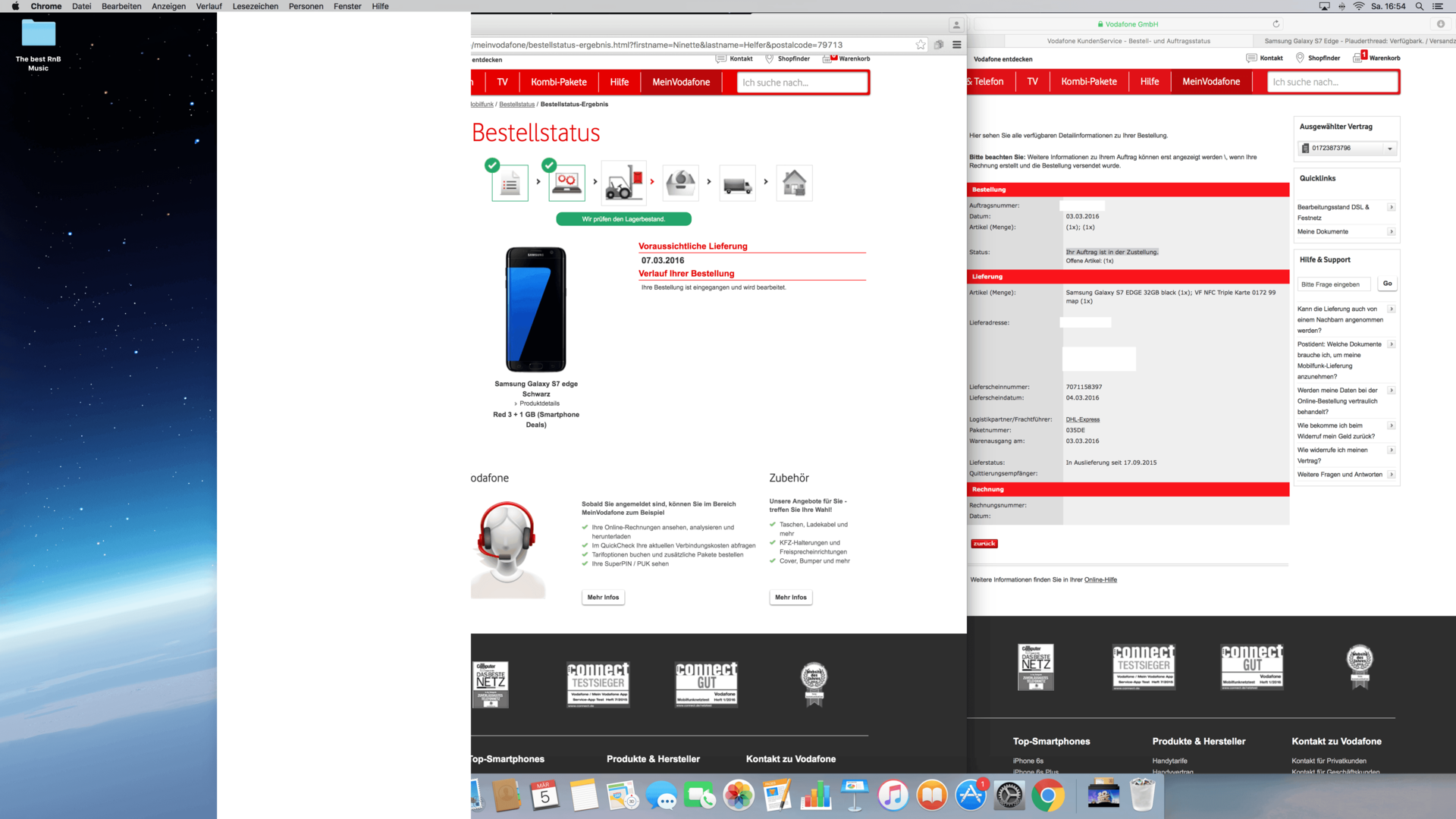Screen dimensions: 1456x819
Task: Click the forklift stock check step icon
Action: [623, 183]
